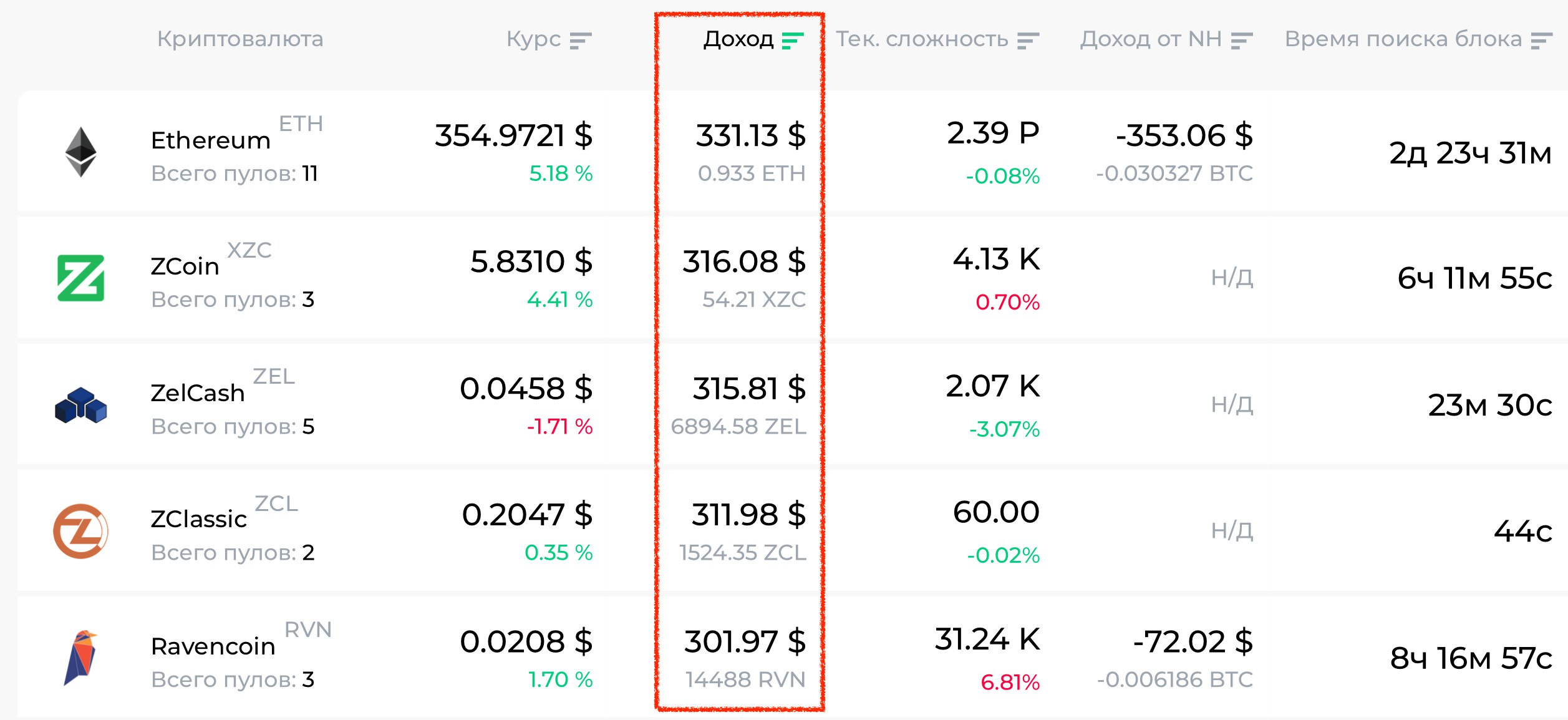Open the Ethereum coin name link
Image resolution: width=1568 pixels, height=720 pixels.
pos(211,140)
